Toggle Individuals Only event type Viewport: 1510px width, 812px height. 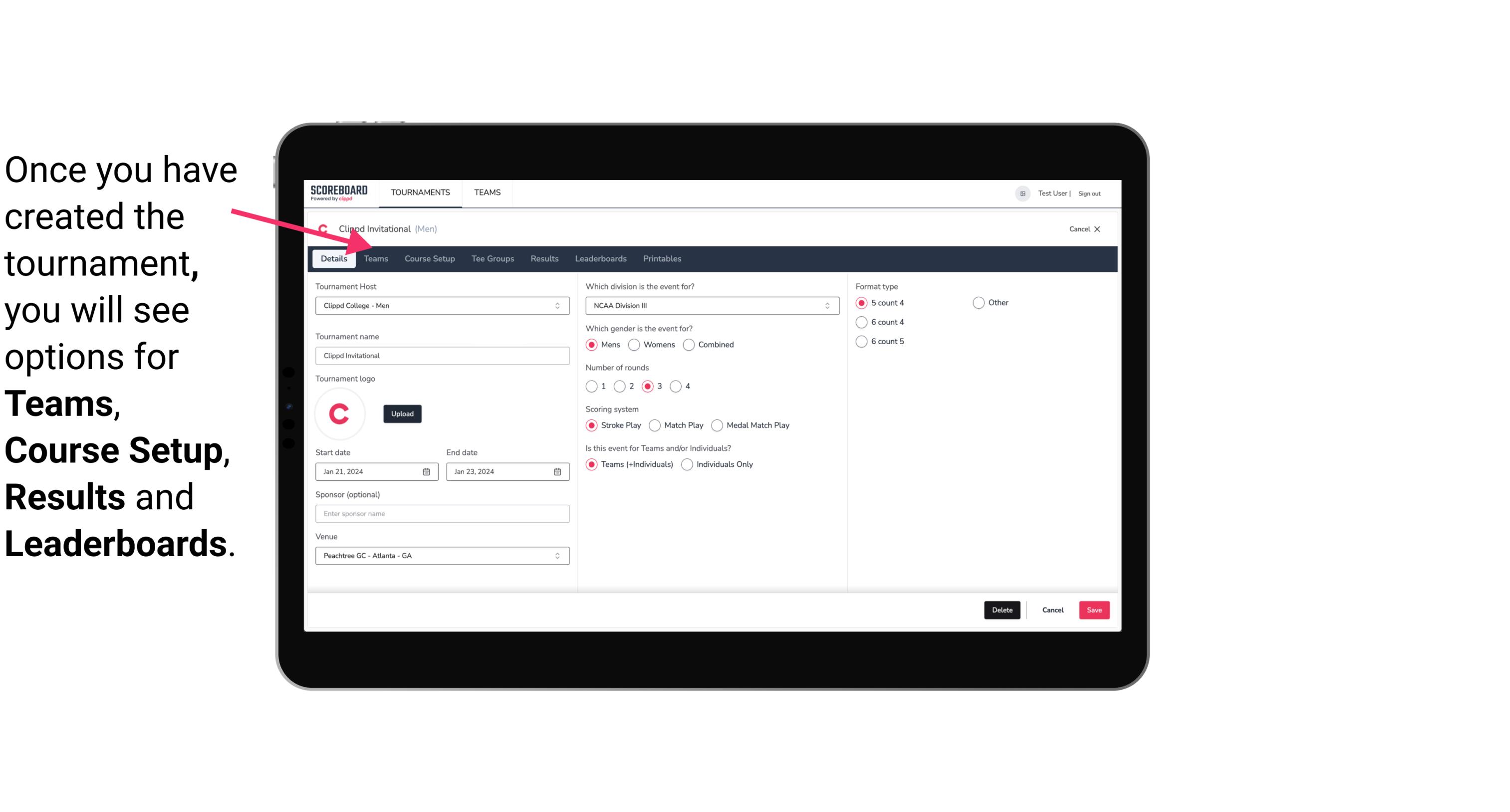pos(687,464)
